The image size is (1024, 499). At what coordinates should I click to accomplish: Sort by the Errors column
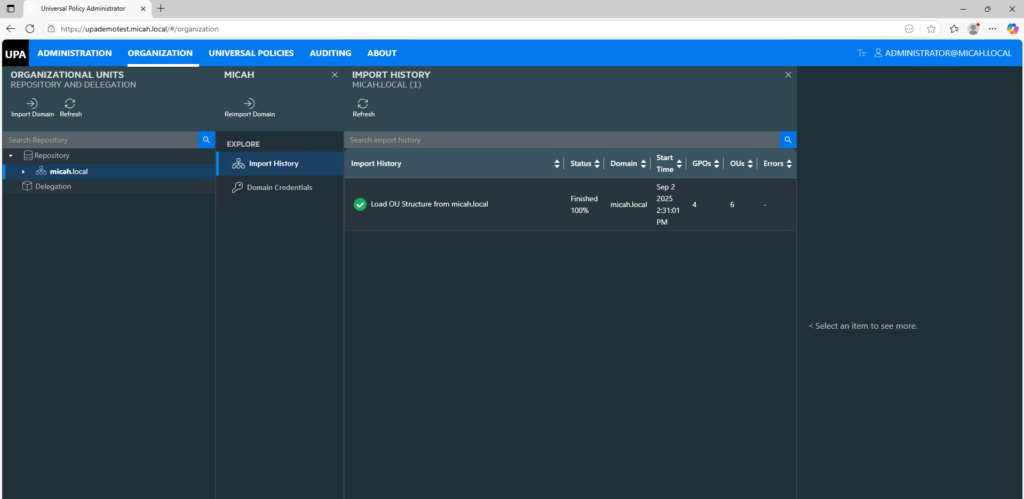click(x=789, y=164)
